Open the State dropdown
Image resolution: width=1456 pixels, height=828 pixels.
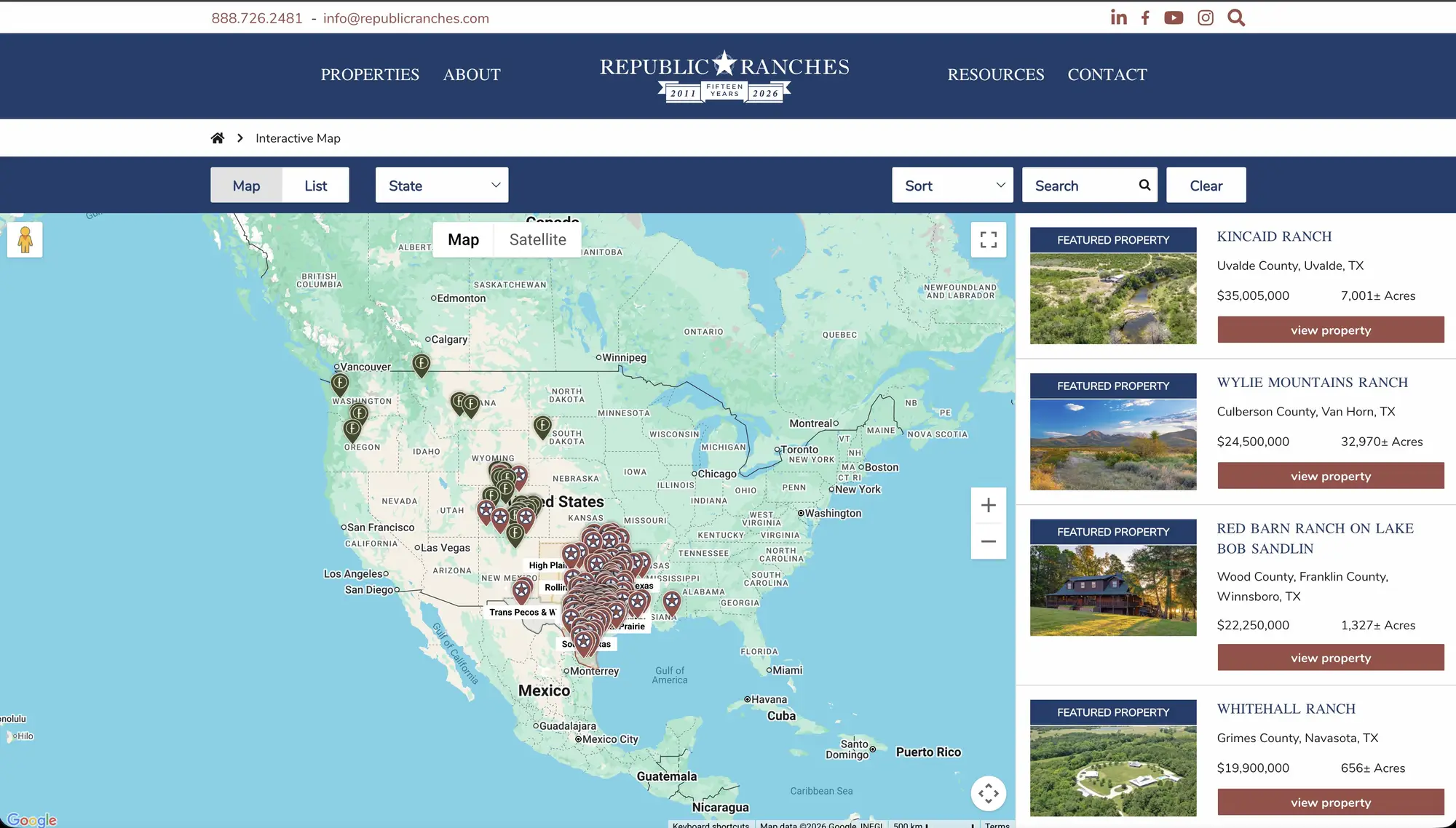click(442, 185)
